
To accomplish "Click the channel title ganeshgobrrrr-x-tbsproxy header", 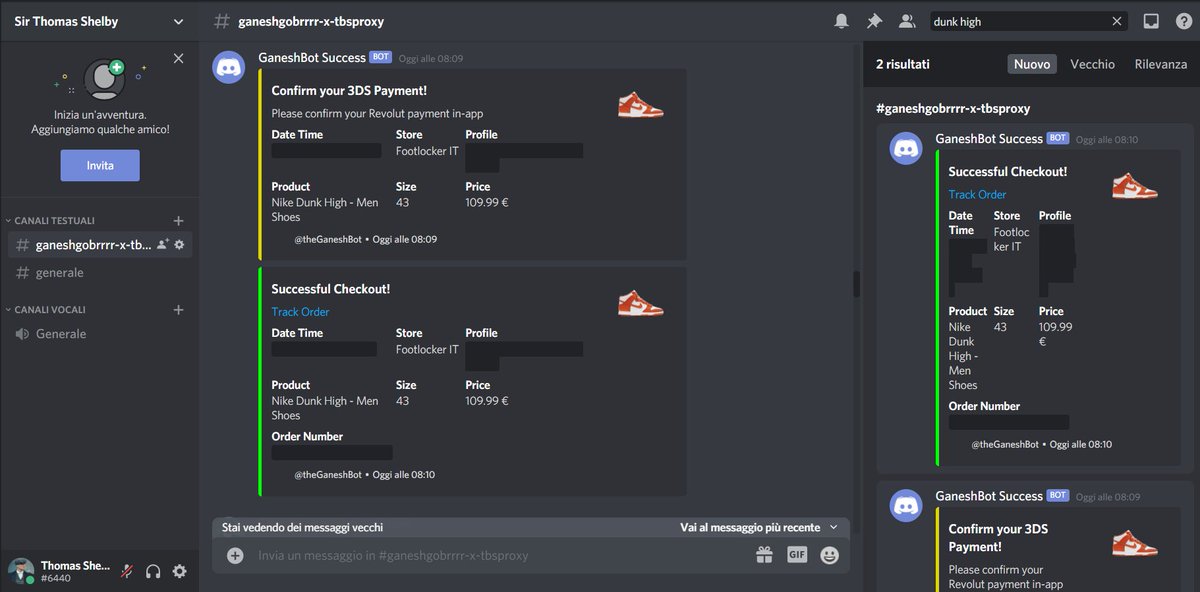I will (310, 21).
